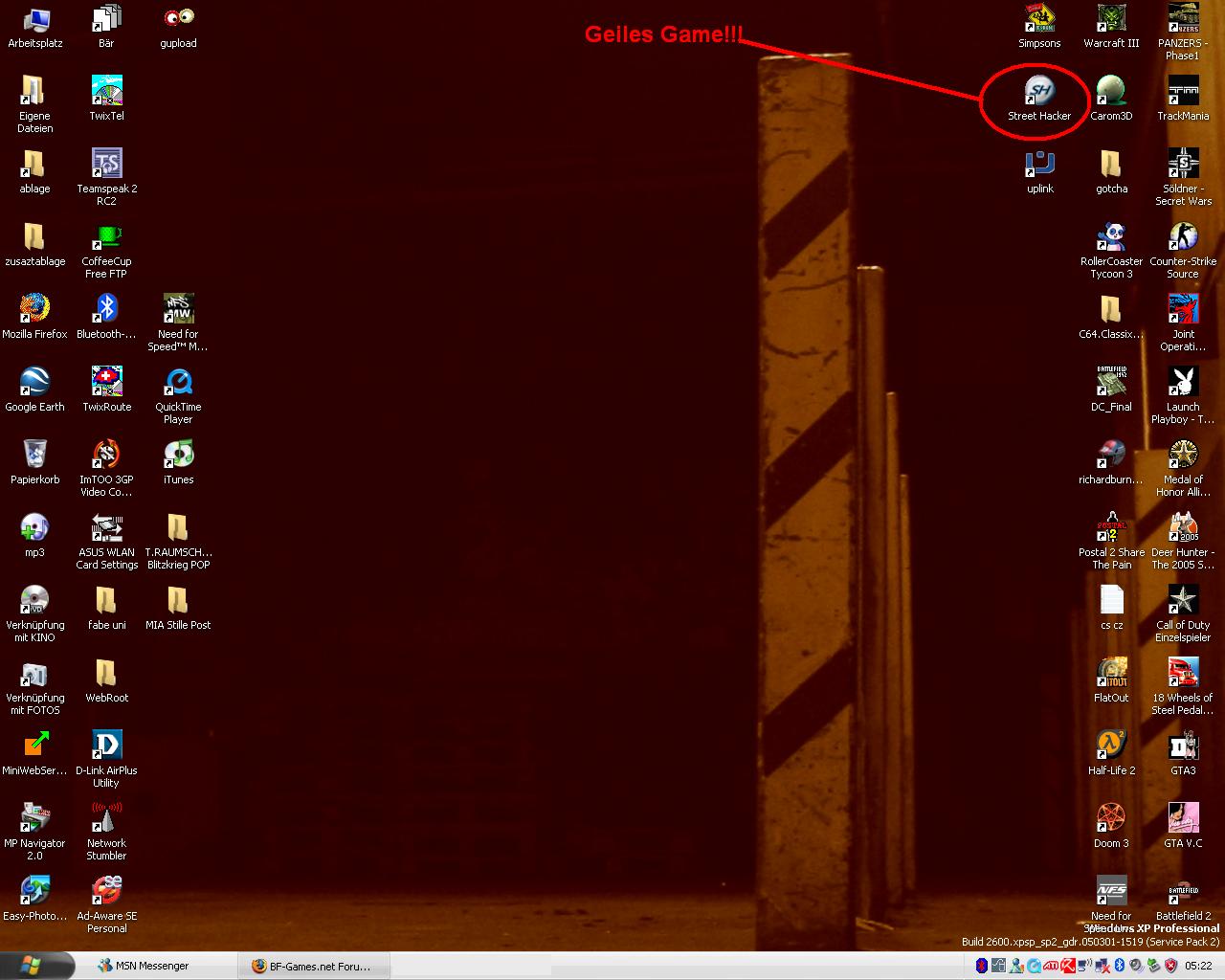The image size is (1225, 980).
Task: Launch Söldner - Secret Wars
Action: click(x=1183, y=177)
